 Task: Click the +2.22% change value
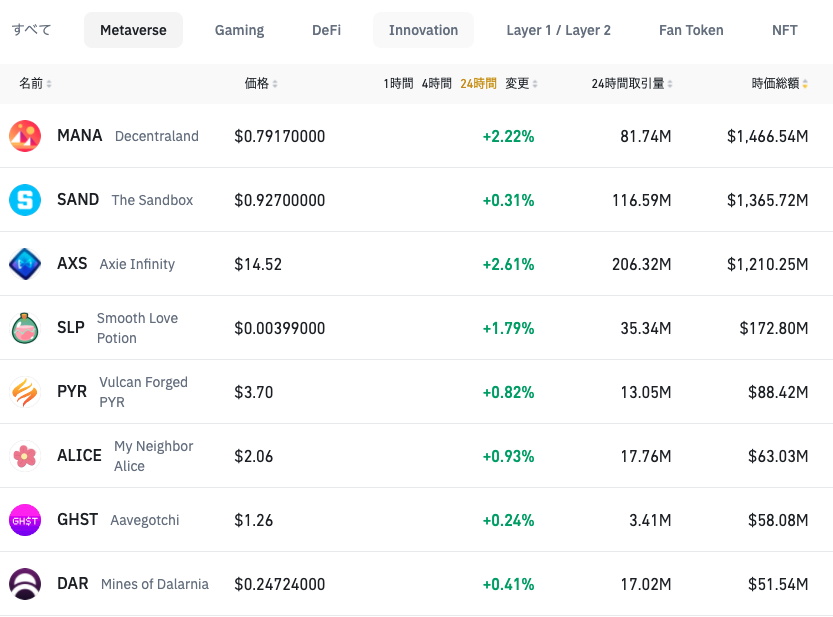pos(508,137)
